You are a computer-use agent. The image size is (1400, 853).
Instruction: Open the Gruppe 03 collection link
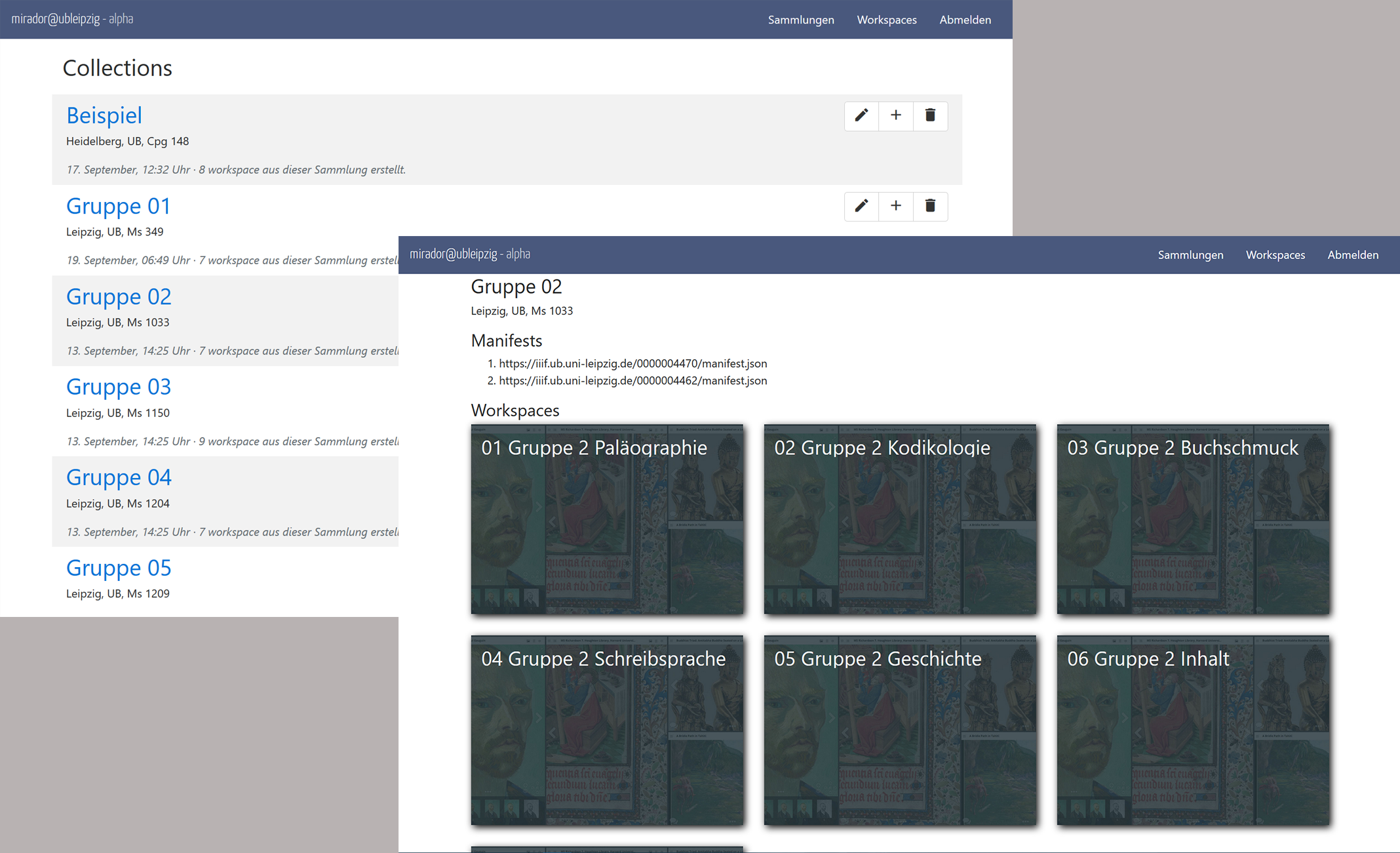tap(119, 387)
